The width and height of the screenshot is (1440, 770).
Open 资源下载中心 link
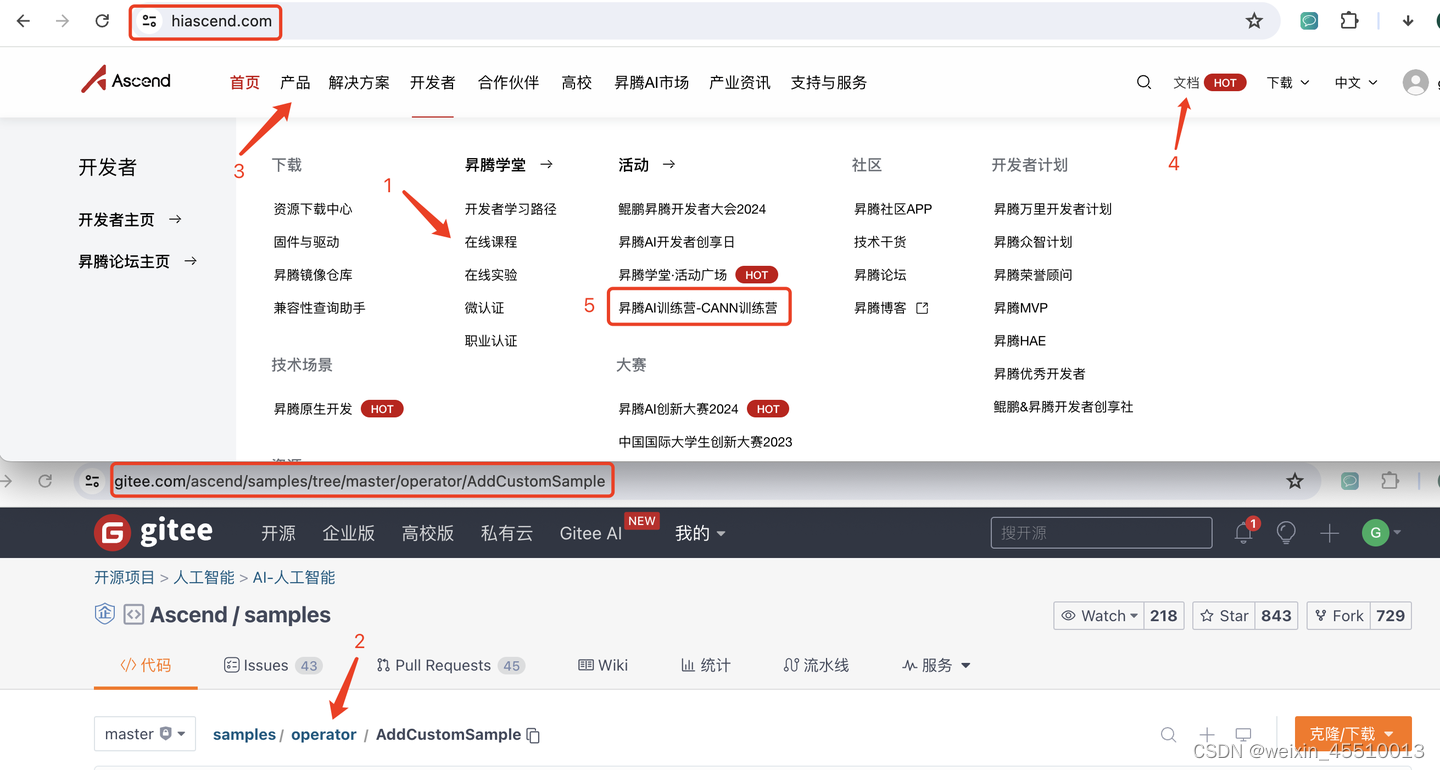coord(313,209)
